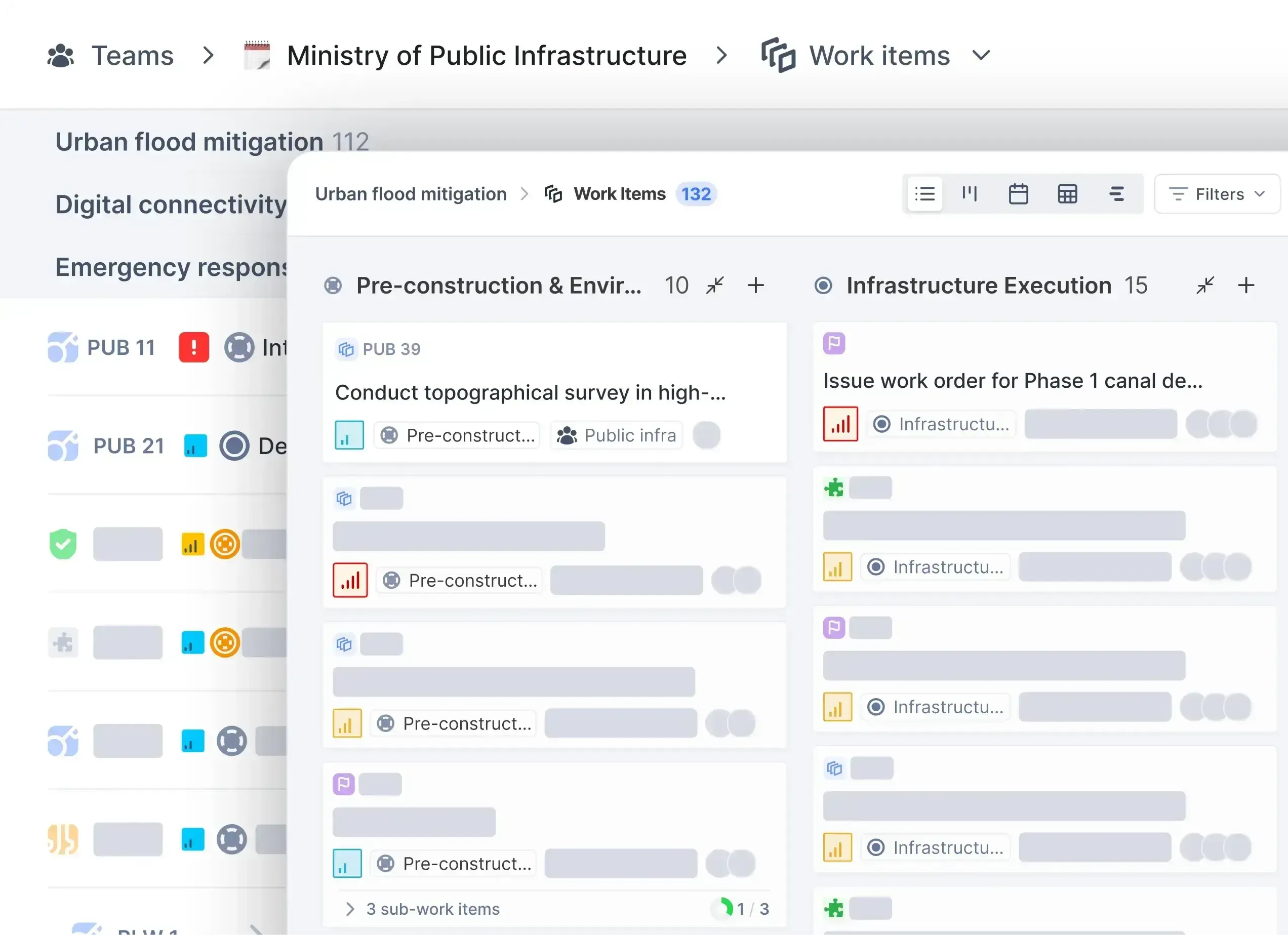Switch to list view
Viewport: 1288px width, 935px height.
(x=924, y=193)
